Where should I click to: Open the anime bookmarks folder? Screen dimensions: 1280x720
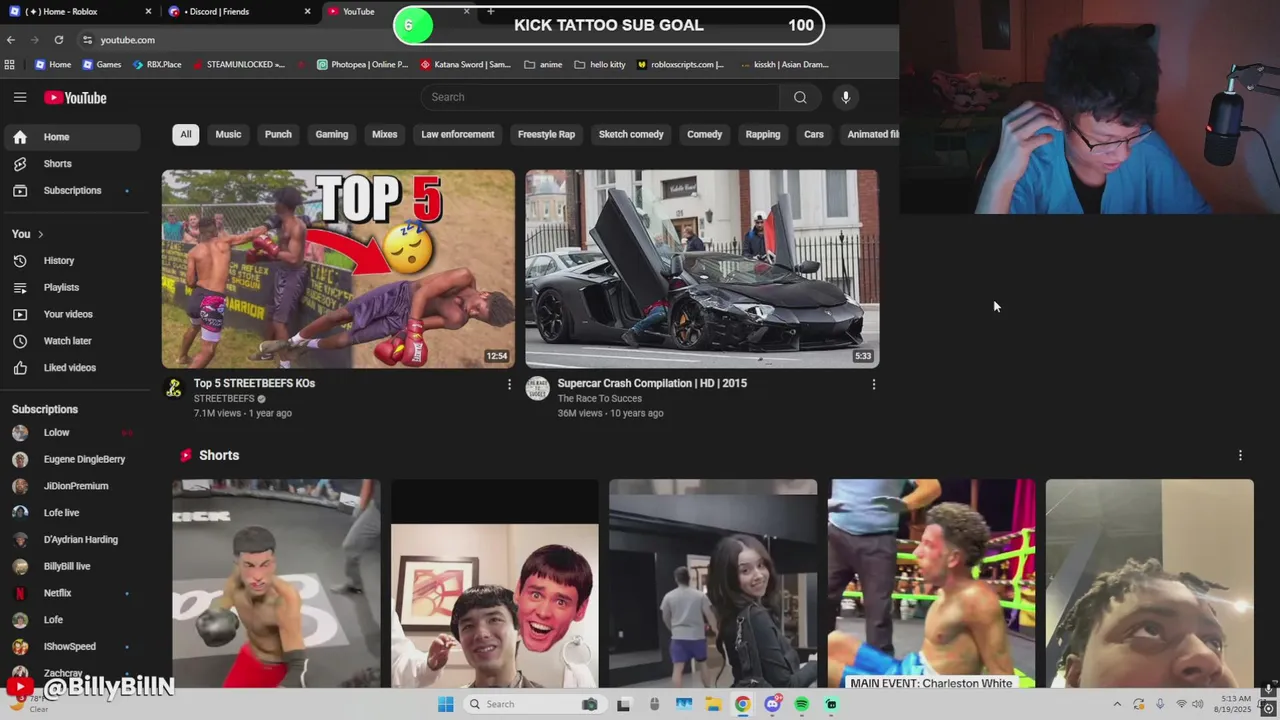[543, 64]
